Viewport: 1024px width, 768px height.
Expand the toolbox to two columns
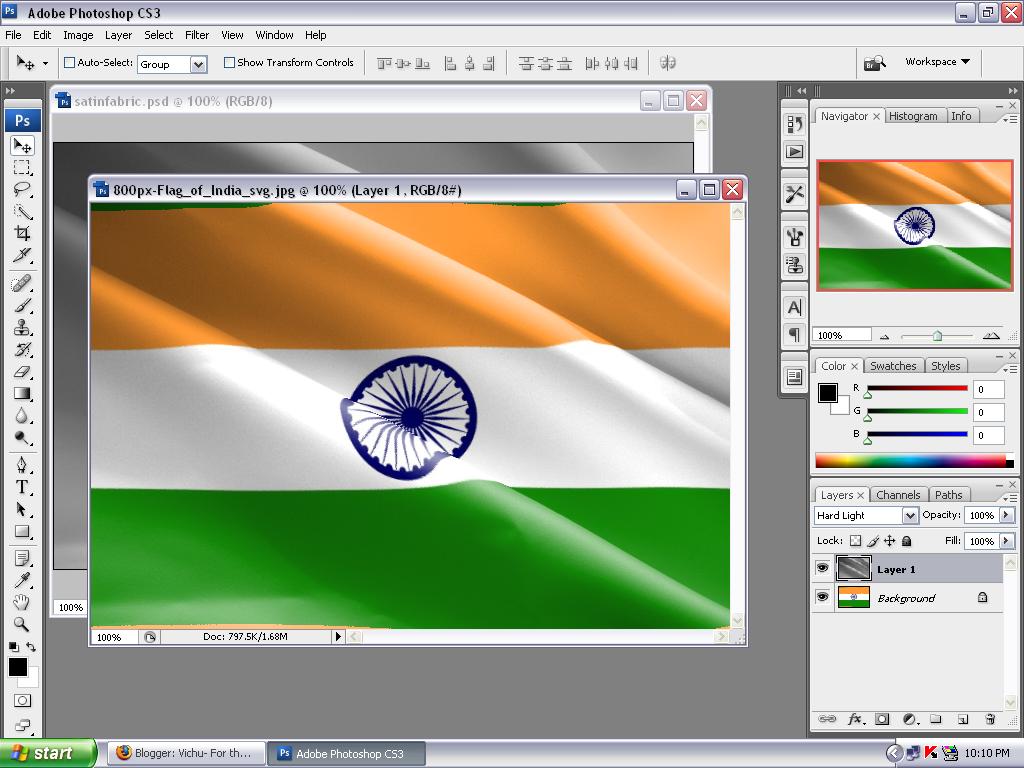click(10, 91)
